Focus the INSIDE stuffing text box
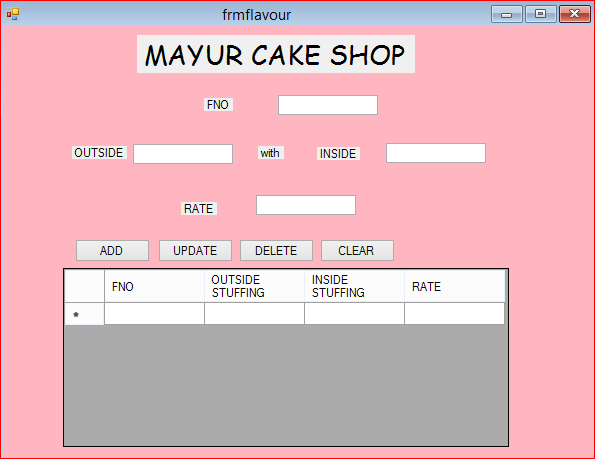Viewport: 595px width, 459px height. pos(436,153)
